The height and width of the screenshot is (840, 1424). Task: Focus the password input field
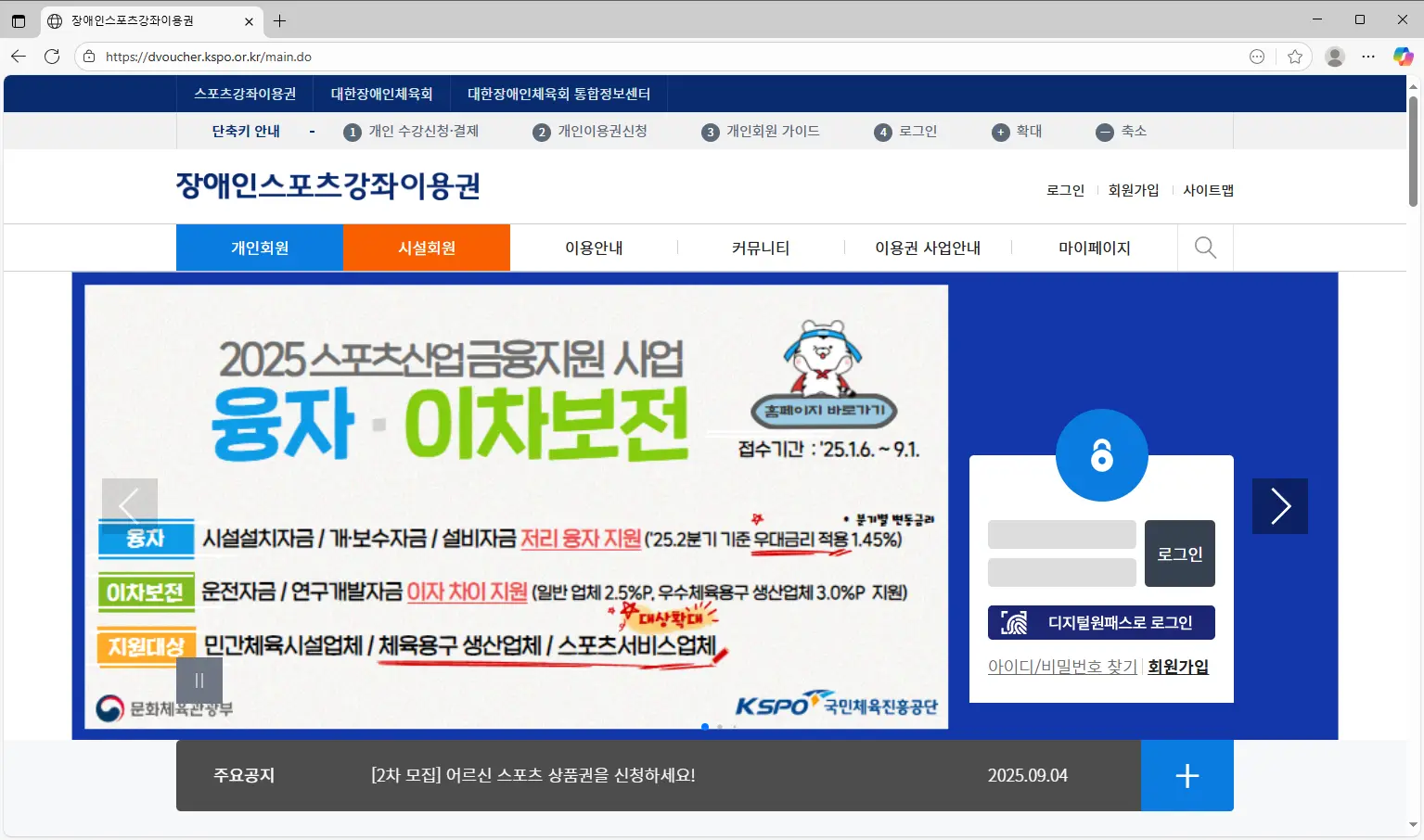(x=1062, y=572)
